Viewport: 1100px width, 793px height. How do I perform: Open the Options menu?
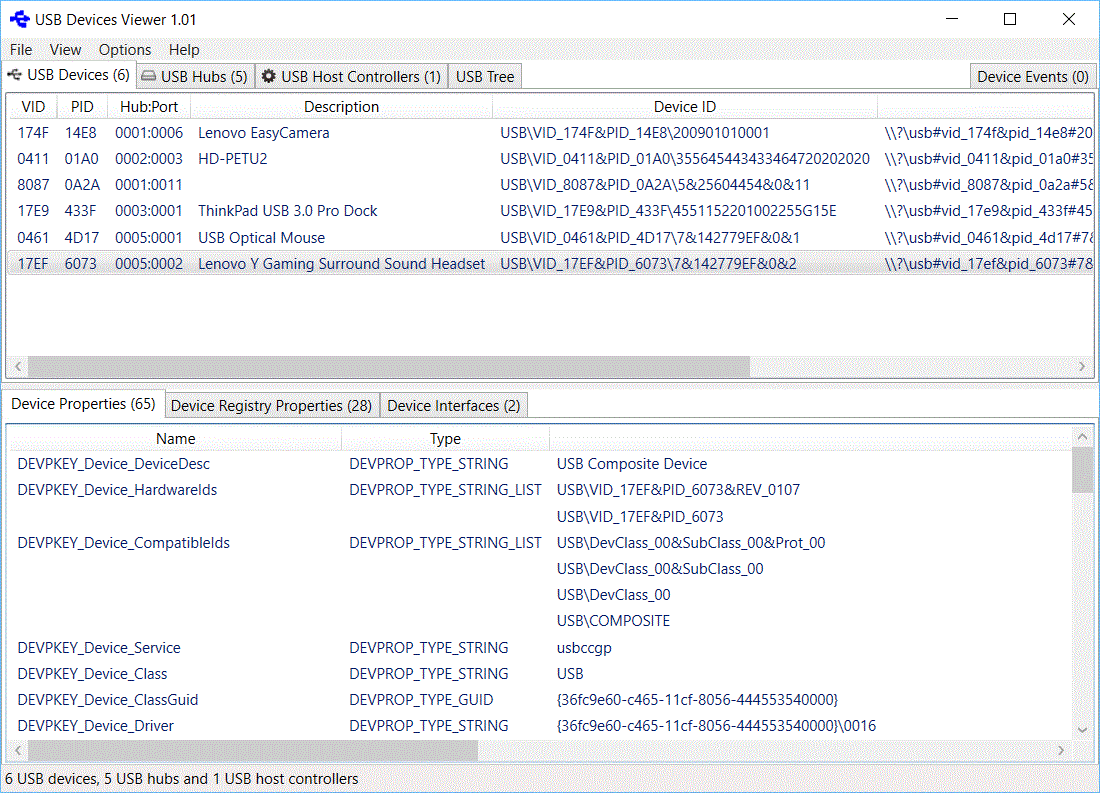click(x=124, y=49)
